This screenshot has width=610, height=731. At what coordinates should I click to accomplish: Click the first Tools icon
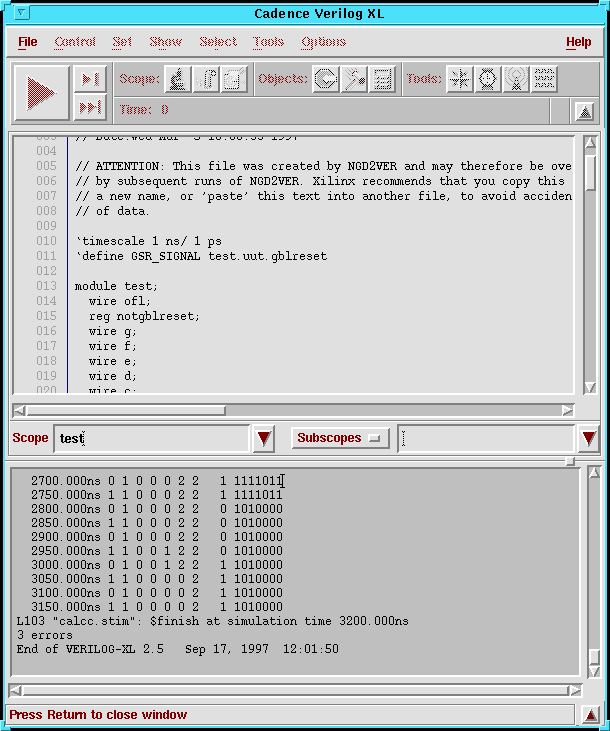coord(459,79)
